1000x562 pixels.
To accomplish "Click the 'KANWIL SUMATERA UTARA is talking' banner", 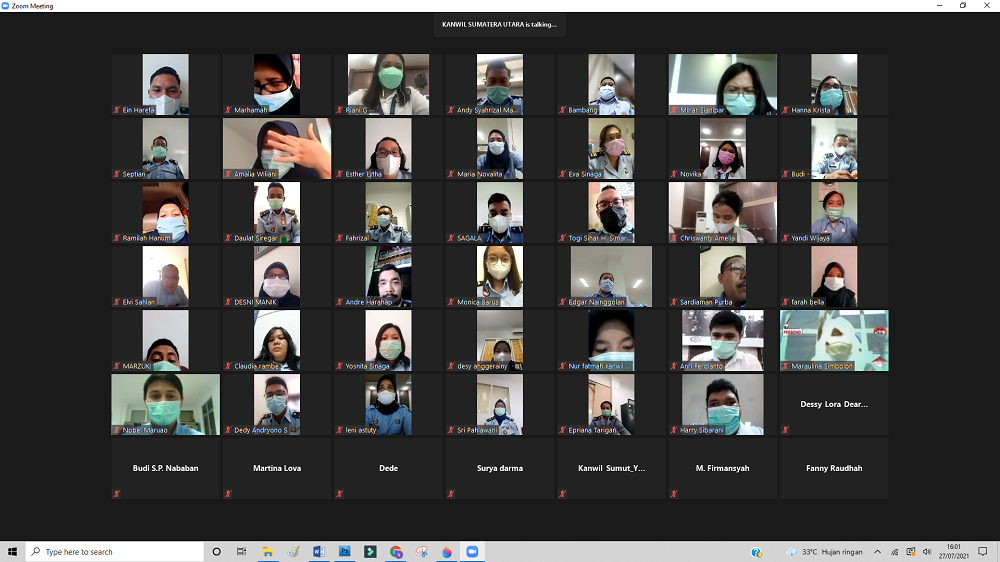I will pyautogui.click(x=499, y=24).
